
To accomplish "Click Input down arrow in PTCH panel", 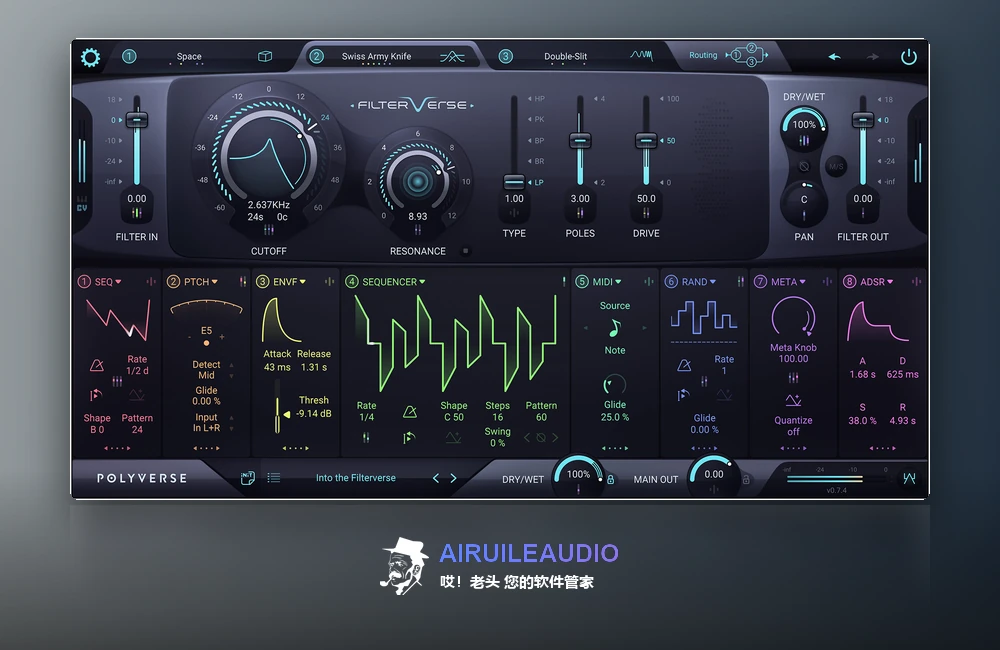I will tap(232, 429).
